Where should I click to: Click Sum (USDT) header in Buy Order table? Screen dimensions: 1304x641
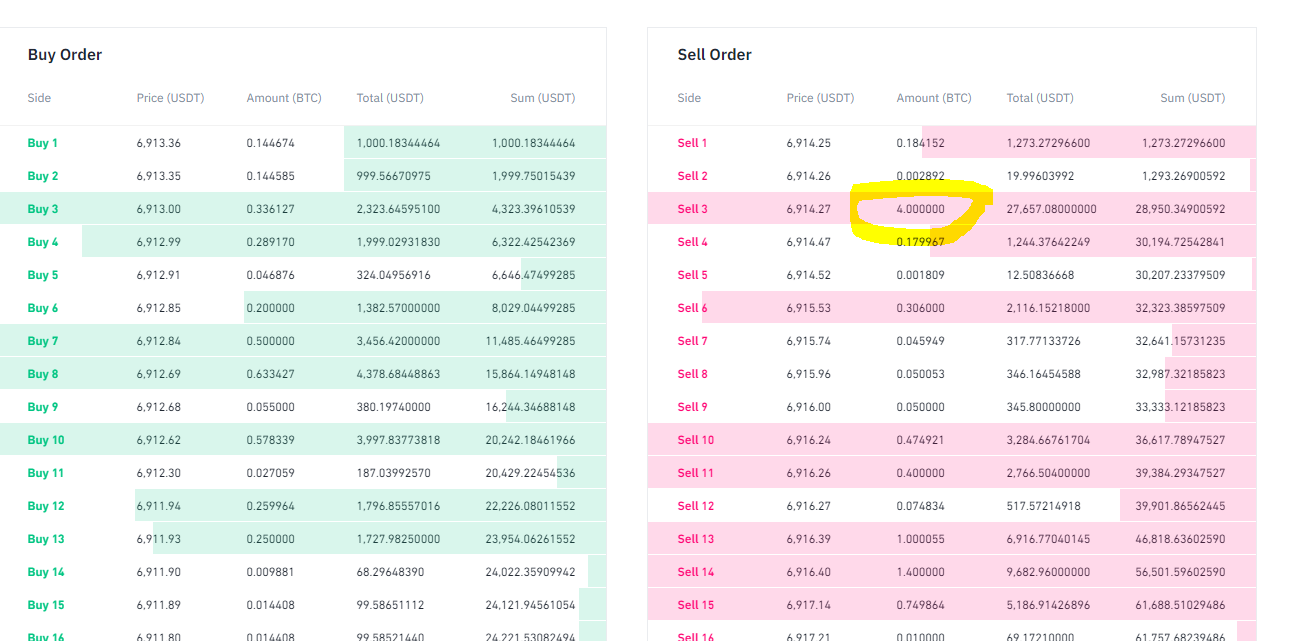click(x=542, y=98)
